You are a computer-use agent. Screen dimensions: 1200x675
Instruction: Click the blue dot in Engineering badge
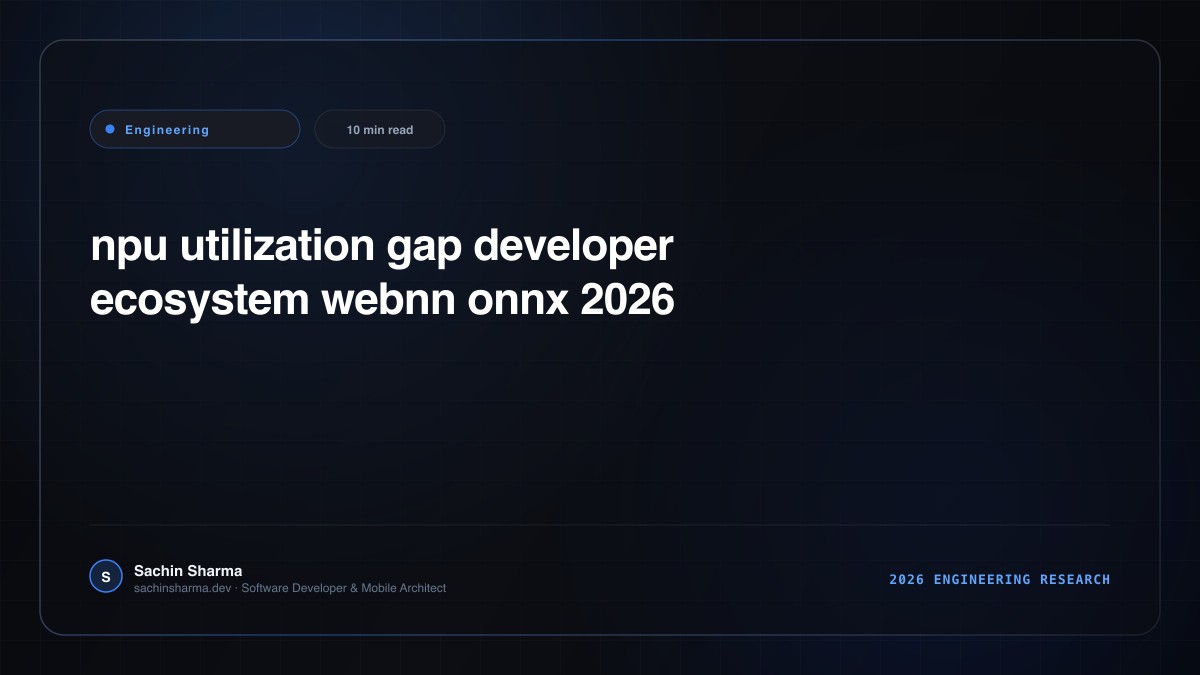110,129
